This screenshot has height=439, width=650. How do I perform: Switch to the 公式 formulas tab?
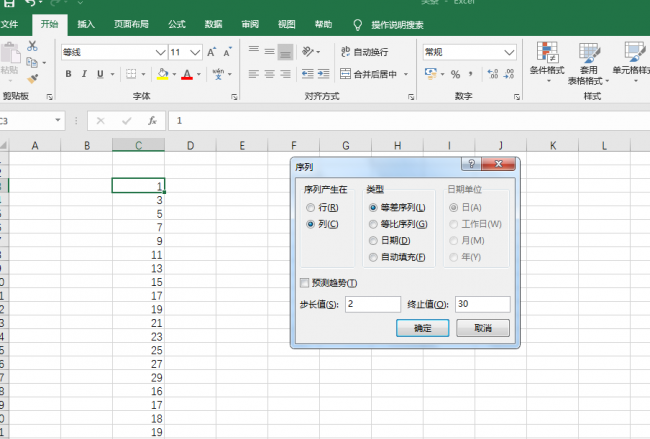pyautogui.click(x=177, y=24)
